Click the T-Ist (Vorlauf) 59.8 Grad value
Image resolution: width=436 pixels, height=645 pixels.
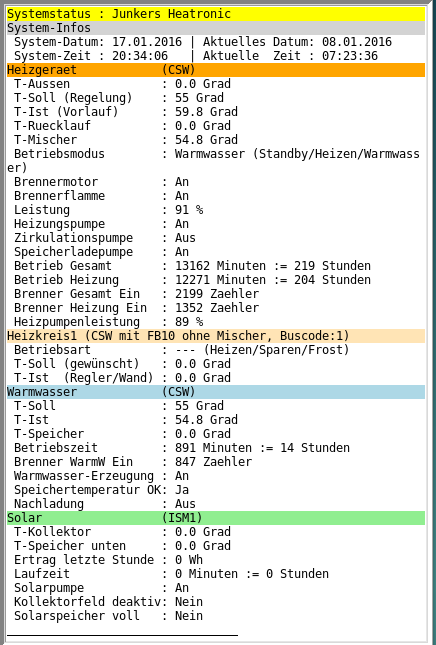tap(206, 112)
